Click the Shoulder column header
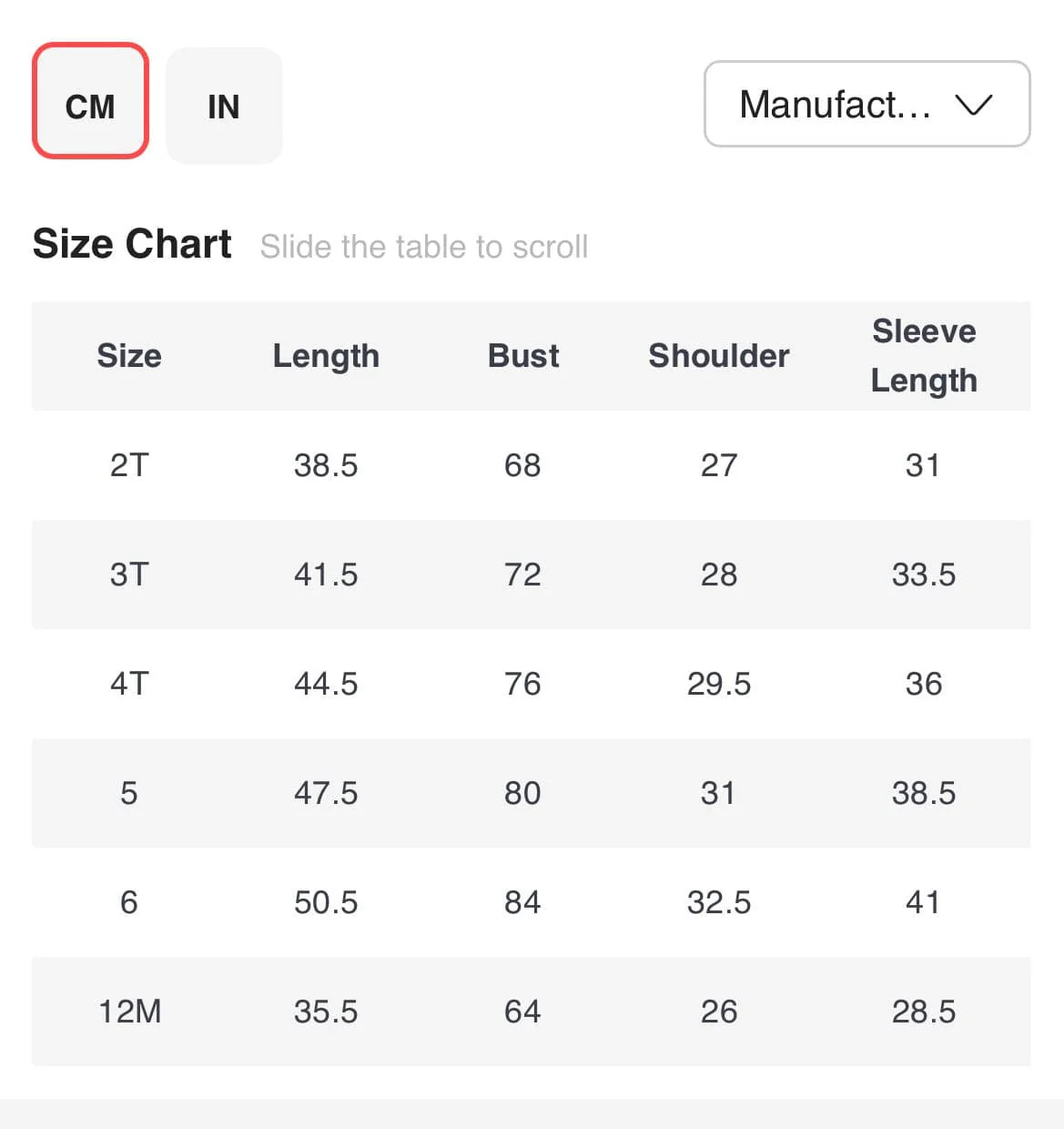 719,355
